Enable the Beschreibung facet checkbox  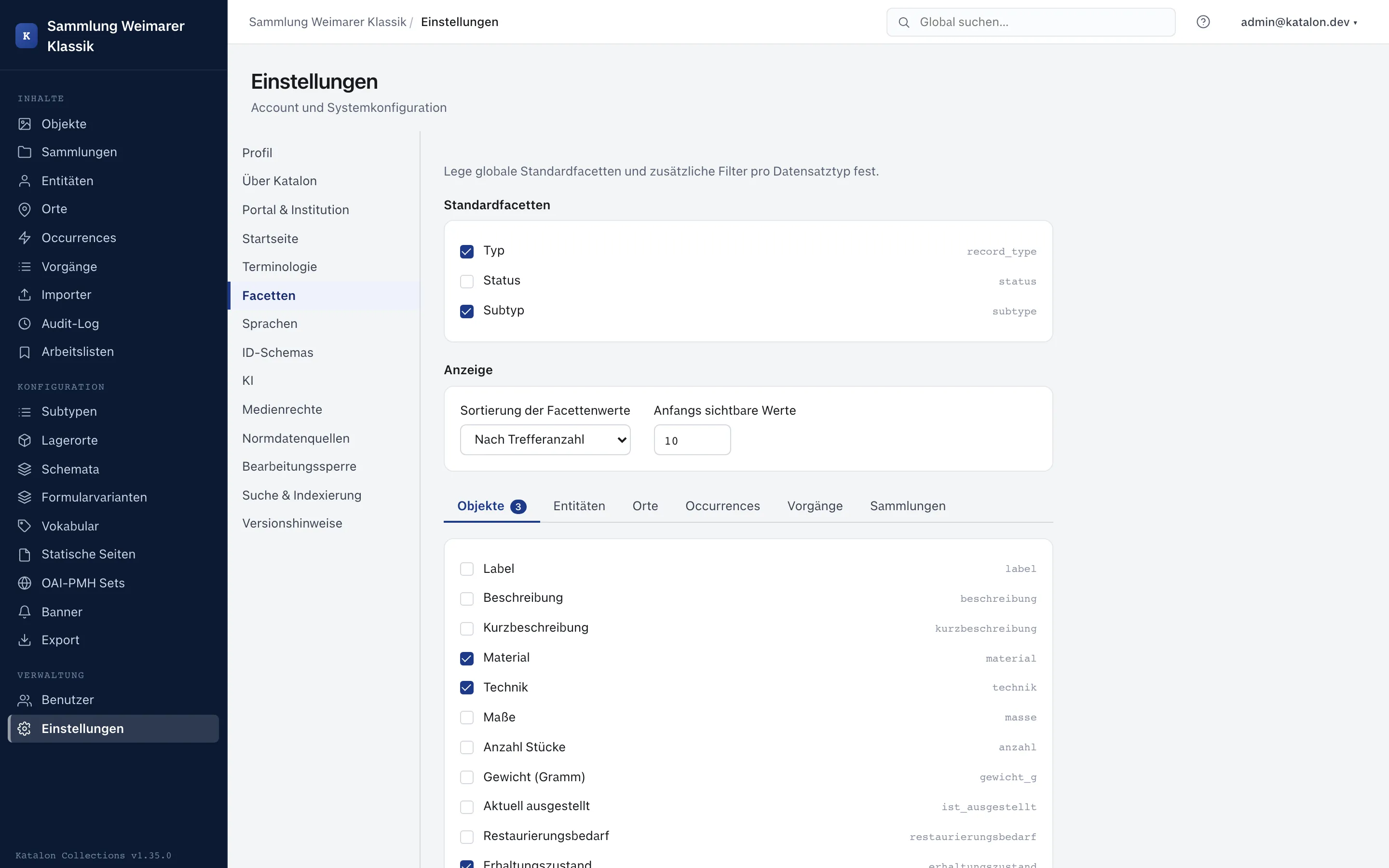[x=467, y=599]
